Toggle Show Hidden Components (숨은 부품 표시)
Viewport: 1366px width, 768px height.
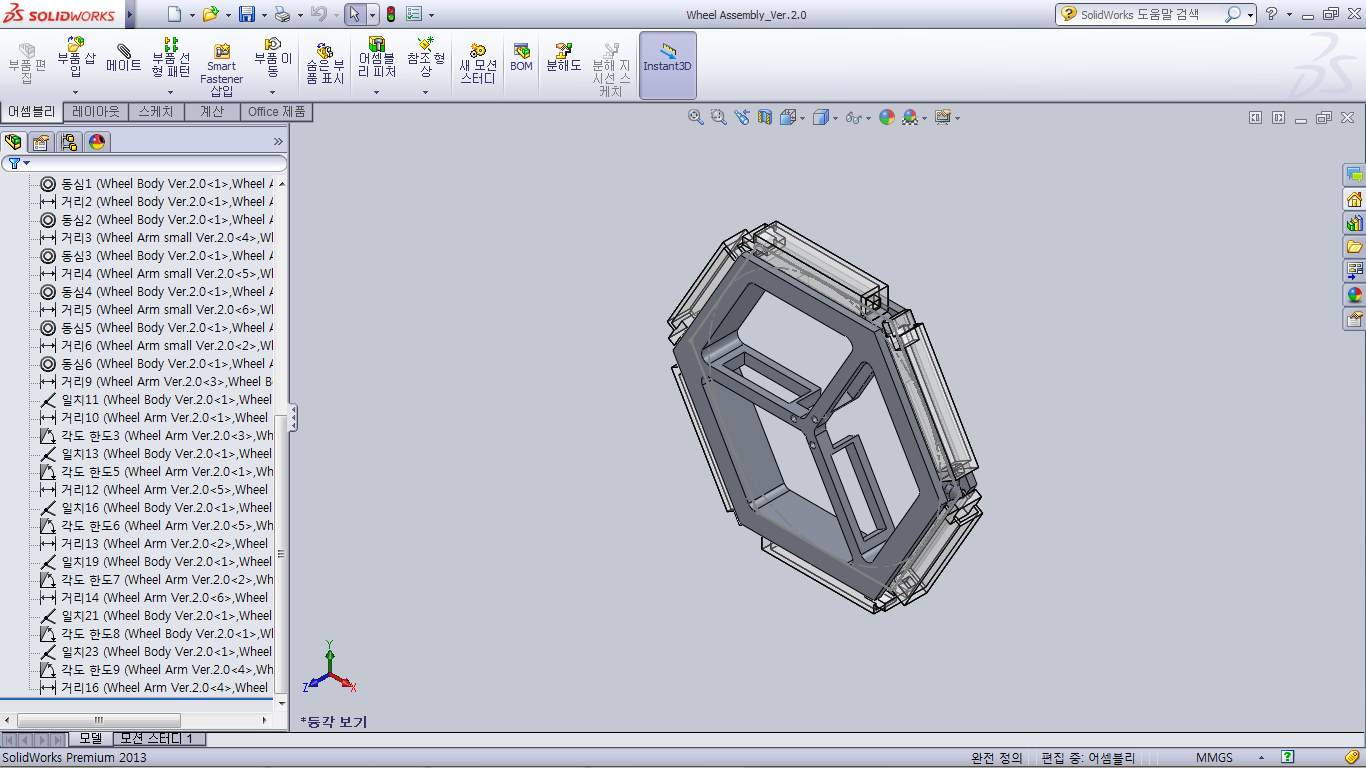(x=325, y=63)
